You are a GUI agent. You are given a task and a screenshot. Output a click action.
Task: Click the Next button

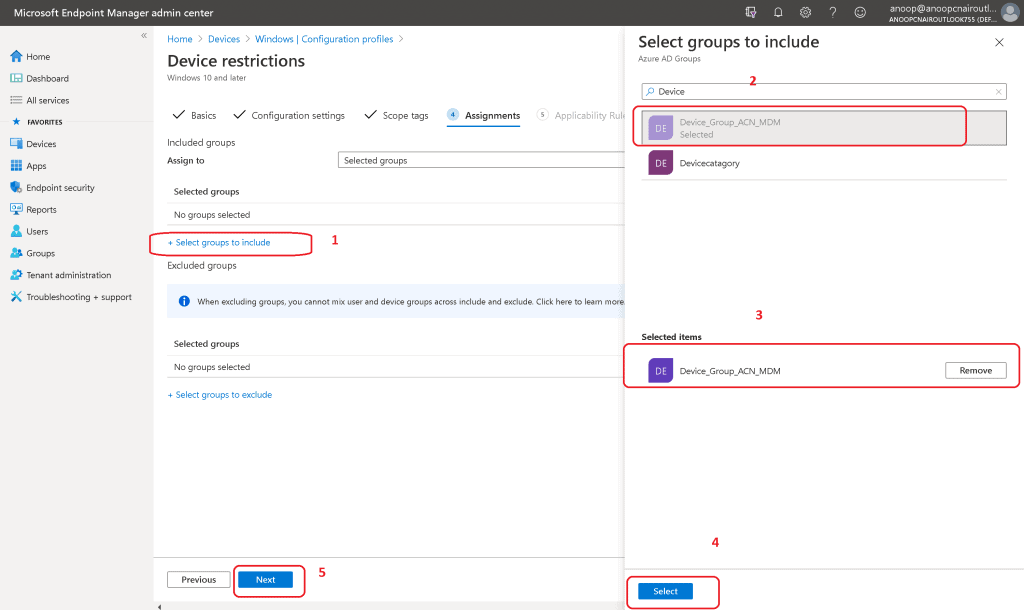tap(265, 579)
